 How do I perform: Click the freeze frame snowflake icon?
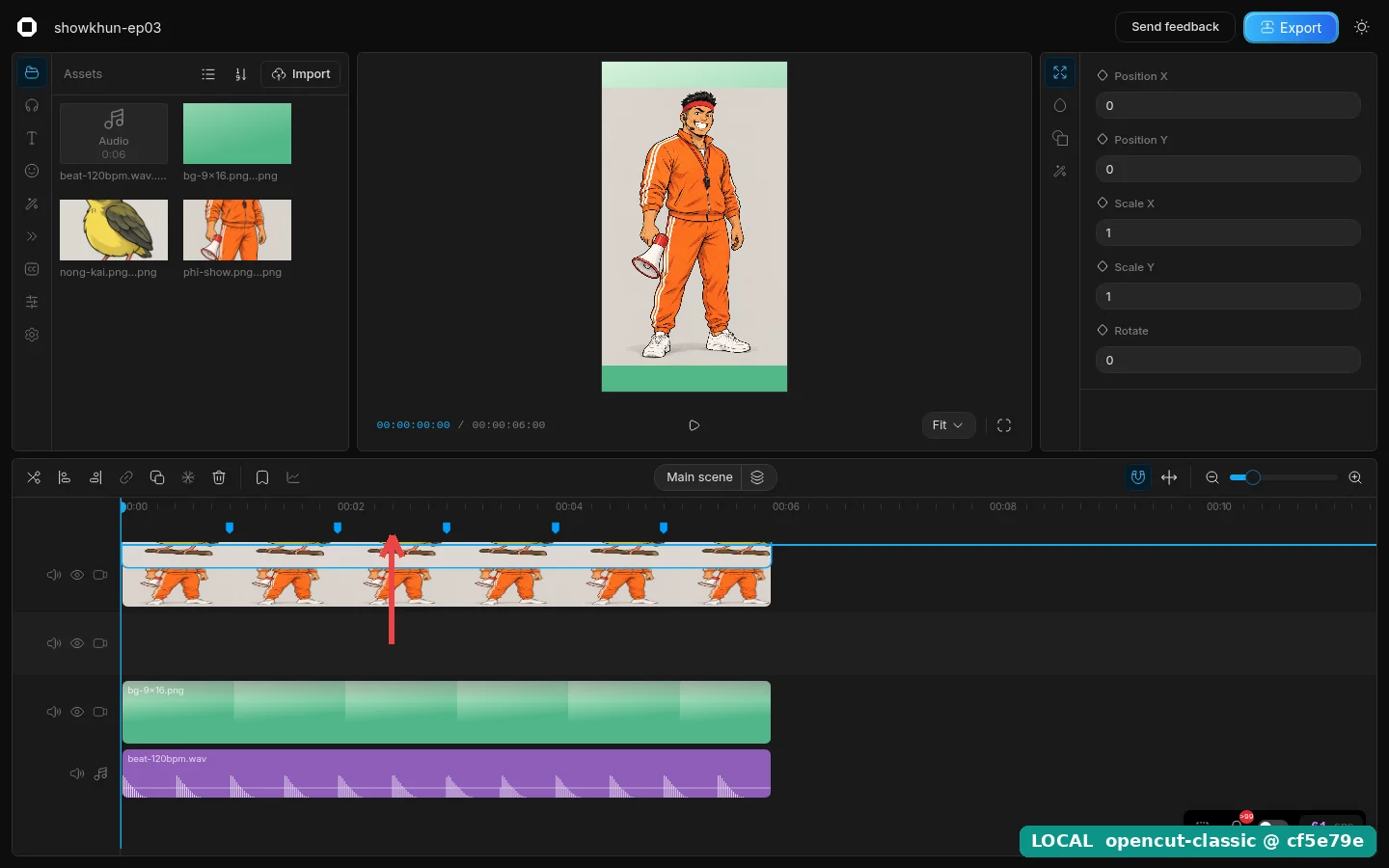(188, 477)
